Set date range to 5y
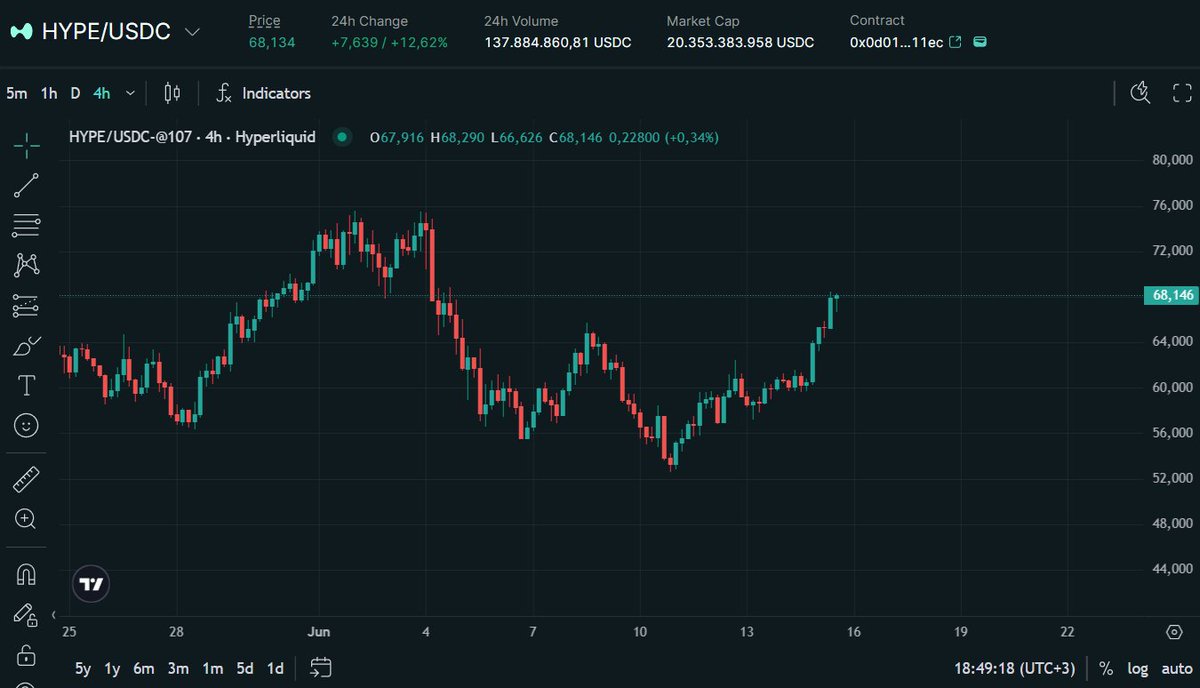This screenshot has height=688, width=1200. (84, 668)
